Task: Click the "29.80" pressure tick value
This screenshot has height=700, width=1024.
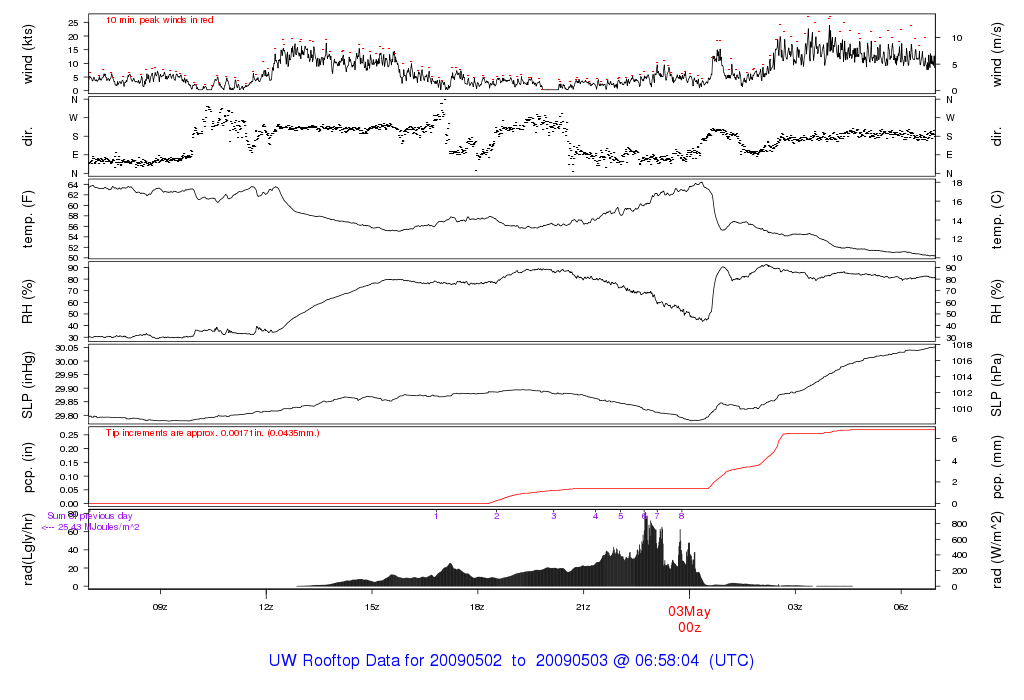Action: pyautogui.click(x=67, y=416)
